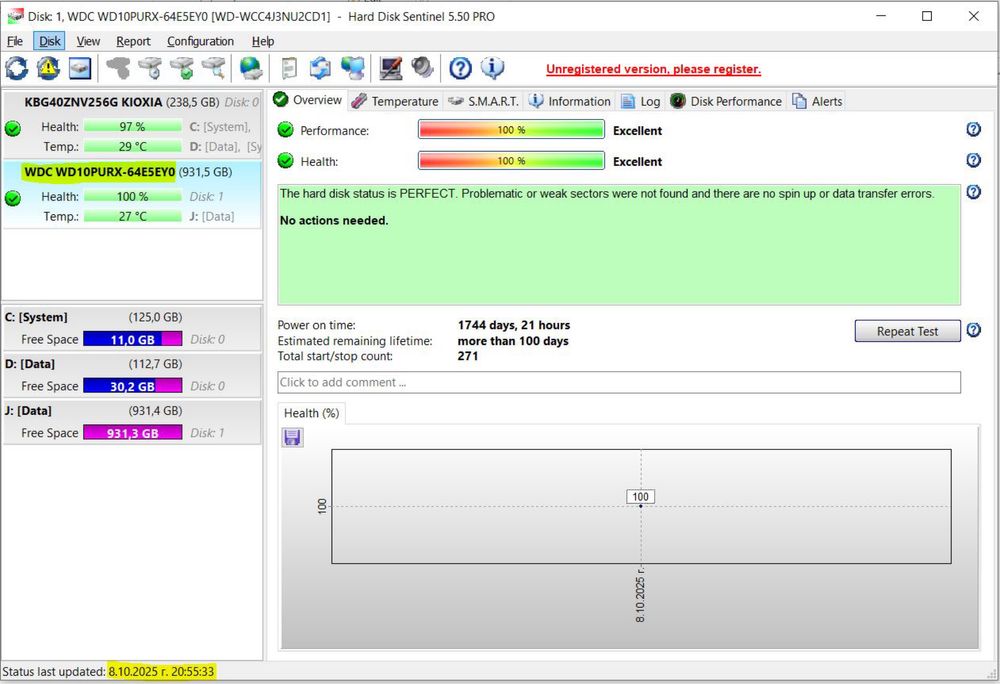The image size is (1000, 684).
Task: Click the help icon beside Performance rating
Action: coord(973,129)
